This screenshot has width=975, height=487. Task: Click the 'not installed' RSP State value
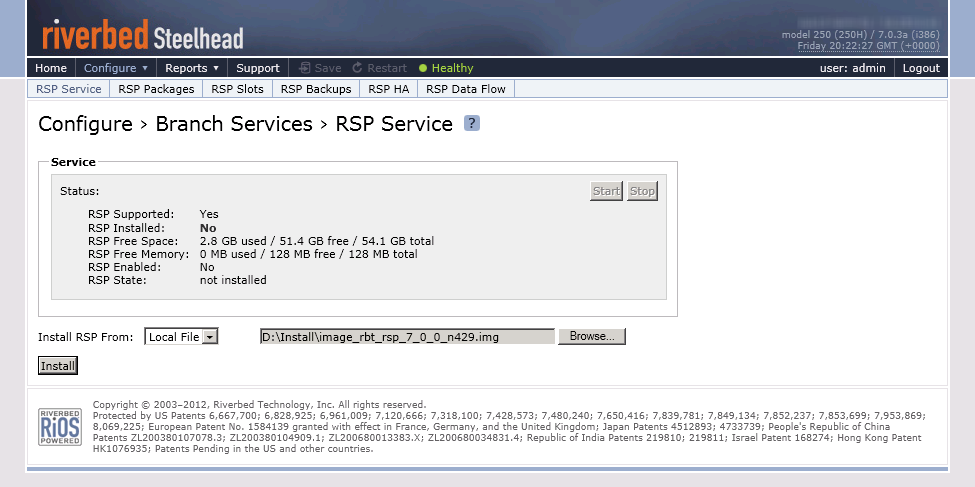point(233,280)
